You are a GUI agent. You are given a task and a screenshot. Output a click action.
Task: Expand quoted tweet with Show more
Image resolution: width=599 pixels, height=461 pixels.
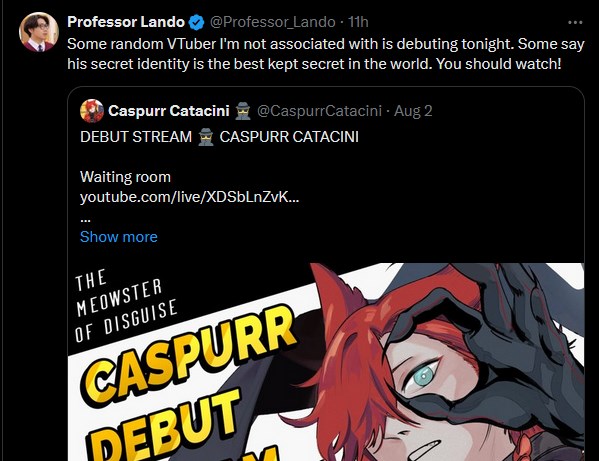click(119, 237)
